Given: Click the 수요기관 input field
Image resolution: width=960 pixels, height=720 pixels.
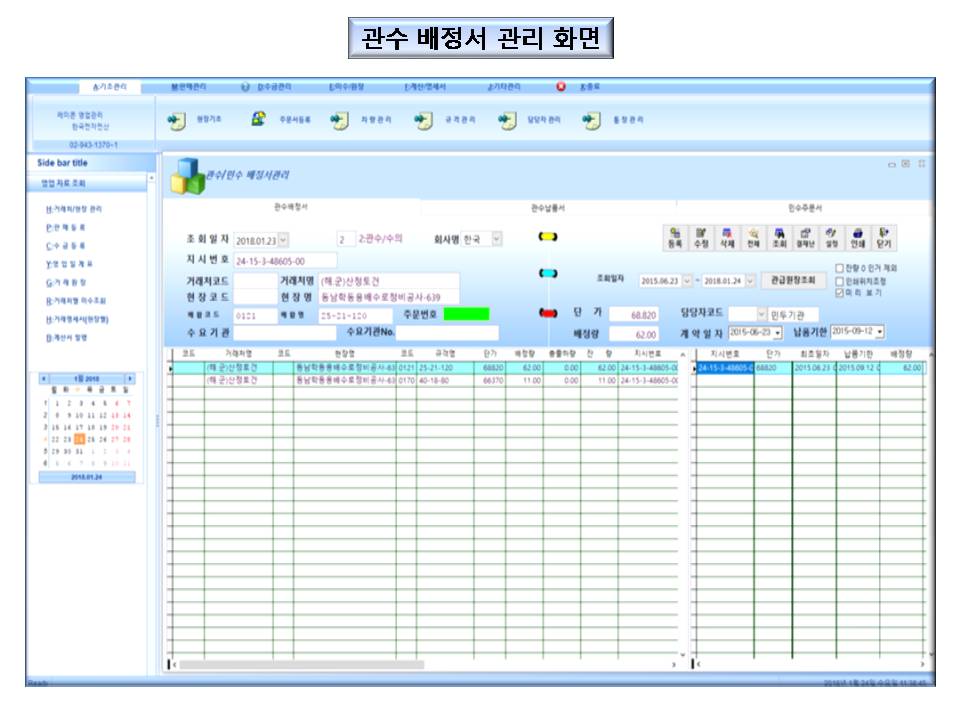Looking at the screenshot, I should 285,333.
